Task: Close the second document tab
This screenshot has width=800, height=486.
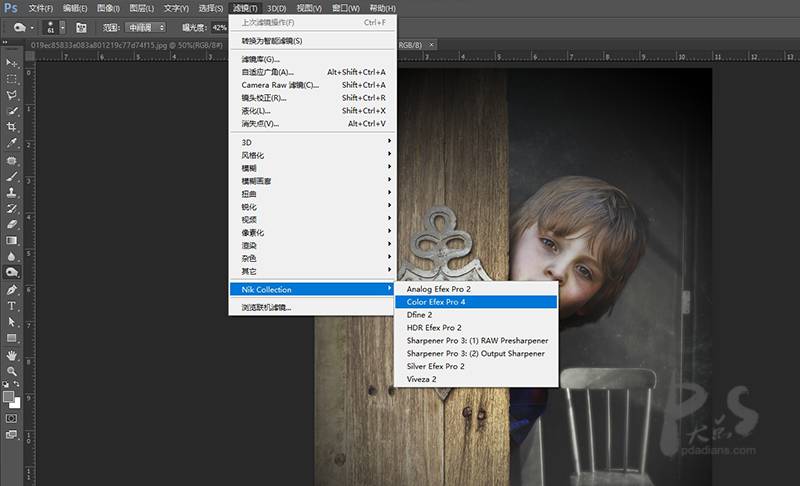Action: [431, 45]
